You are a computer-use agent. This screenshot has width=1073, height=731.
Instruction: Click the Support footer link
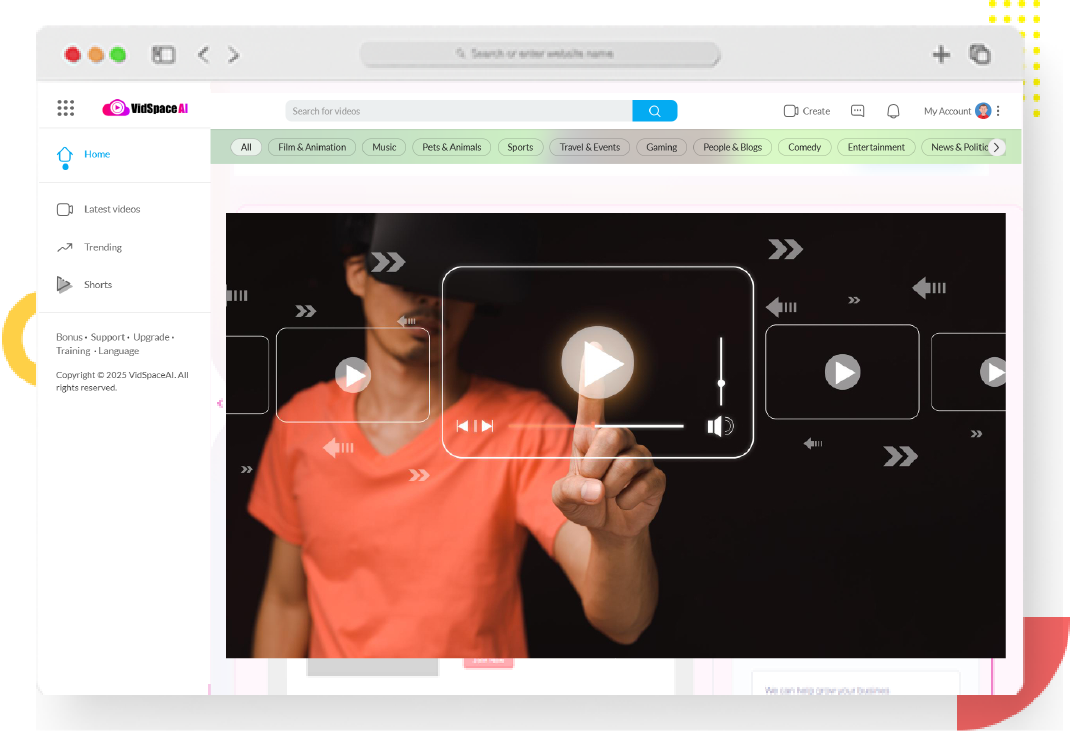click(108, 337)
